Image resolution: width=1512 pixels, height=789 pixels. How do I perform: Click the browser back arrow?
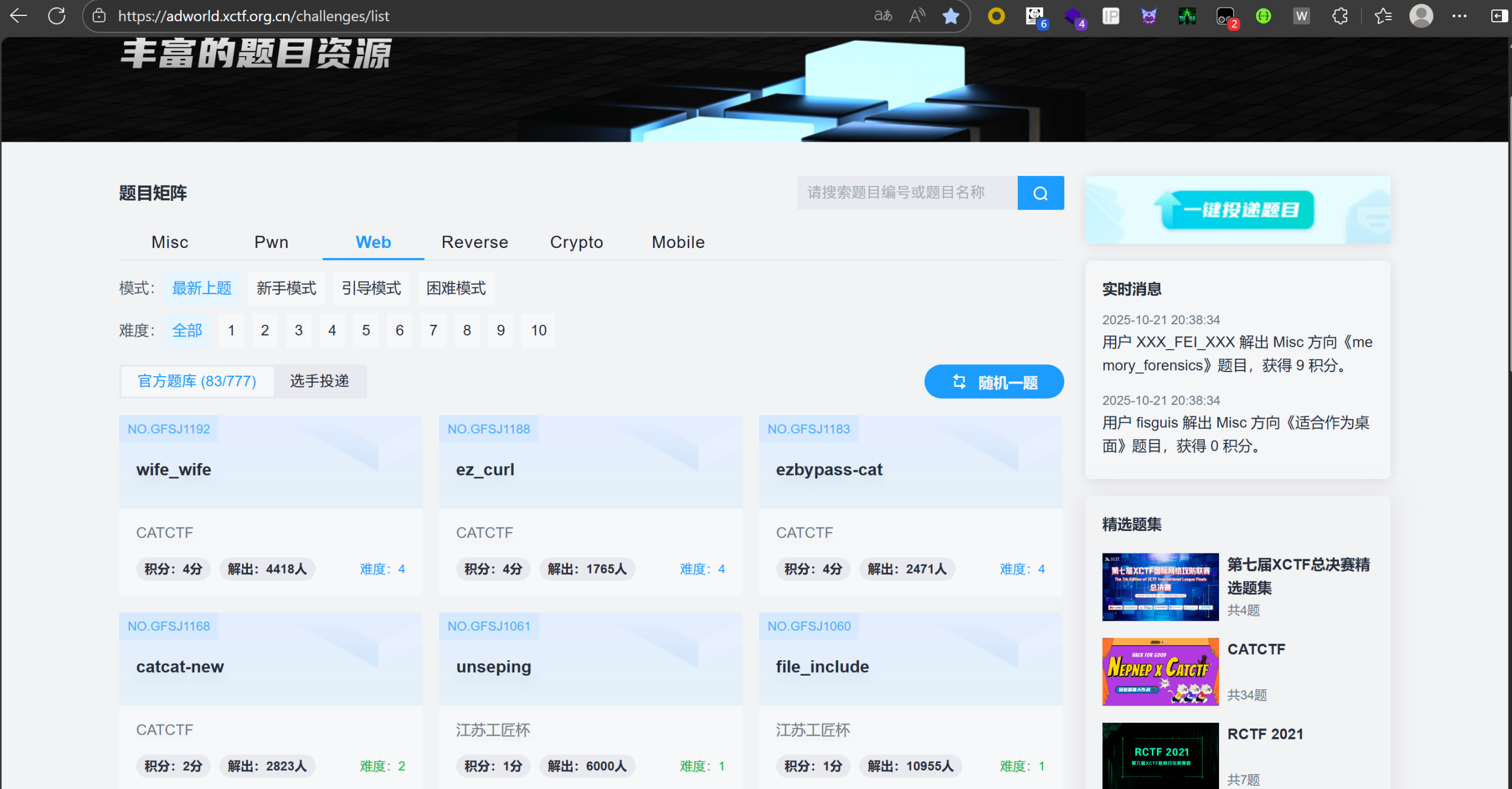[19, 16]
